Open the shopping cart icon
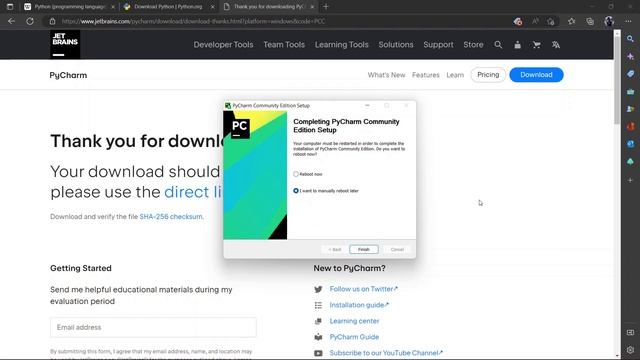The width and height of the screenshot is (640, 360). 536,44
